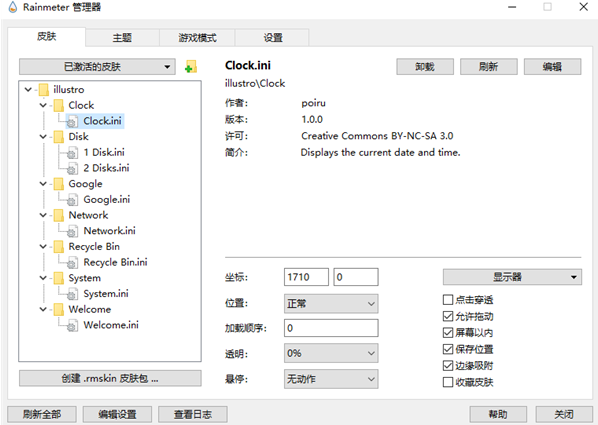Click the Welcome.ini skin file icon

click(x=72, y=325)
